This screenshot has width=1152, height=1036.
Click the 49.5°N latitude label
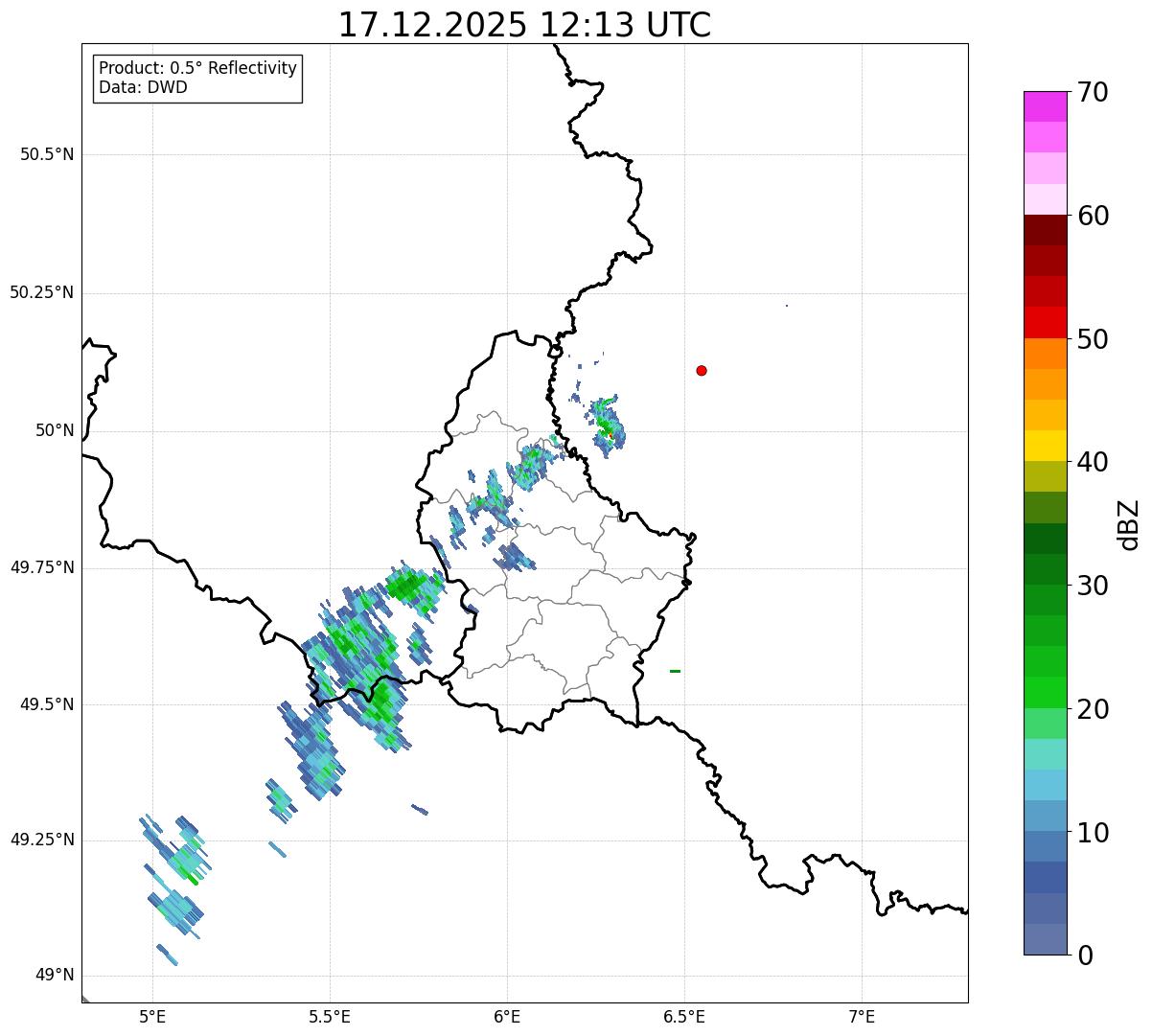coord(47,704)
